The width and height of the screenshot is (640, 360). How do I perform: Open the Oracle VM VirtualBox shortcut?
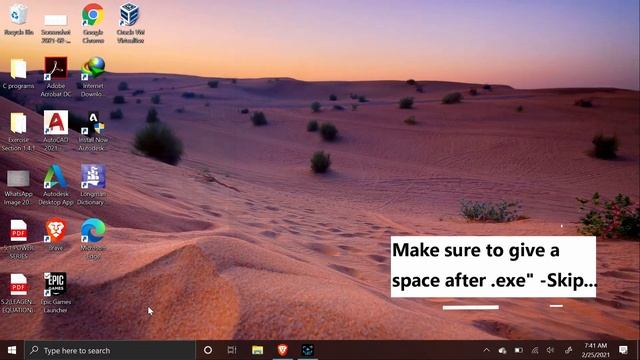130,22
